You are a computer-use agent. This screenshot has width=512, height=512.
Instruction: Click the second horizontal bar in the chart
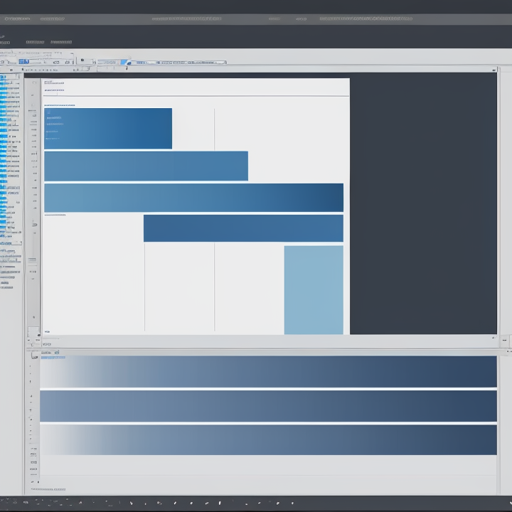tap(146, 166)
